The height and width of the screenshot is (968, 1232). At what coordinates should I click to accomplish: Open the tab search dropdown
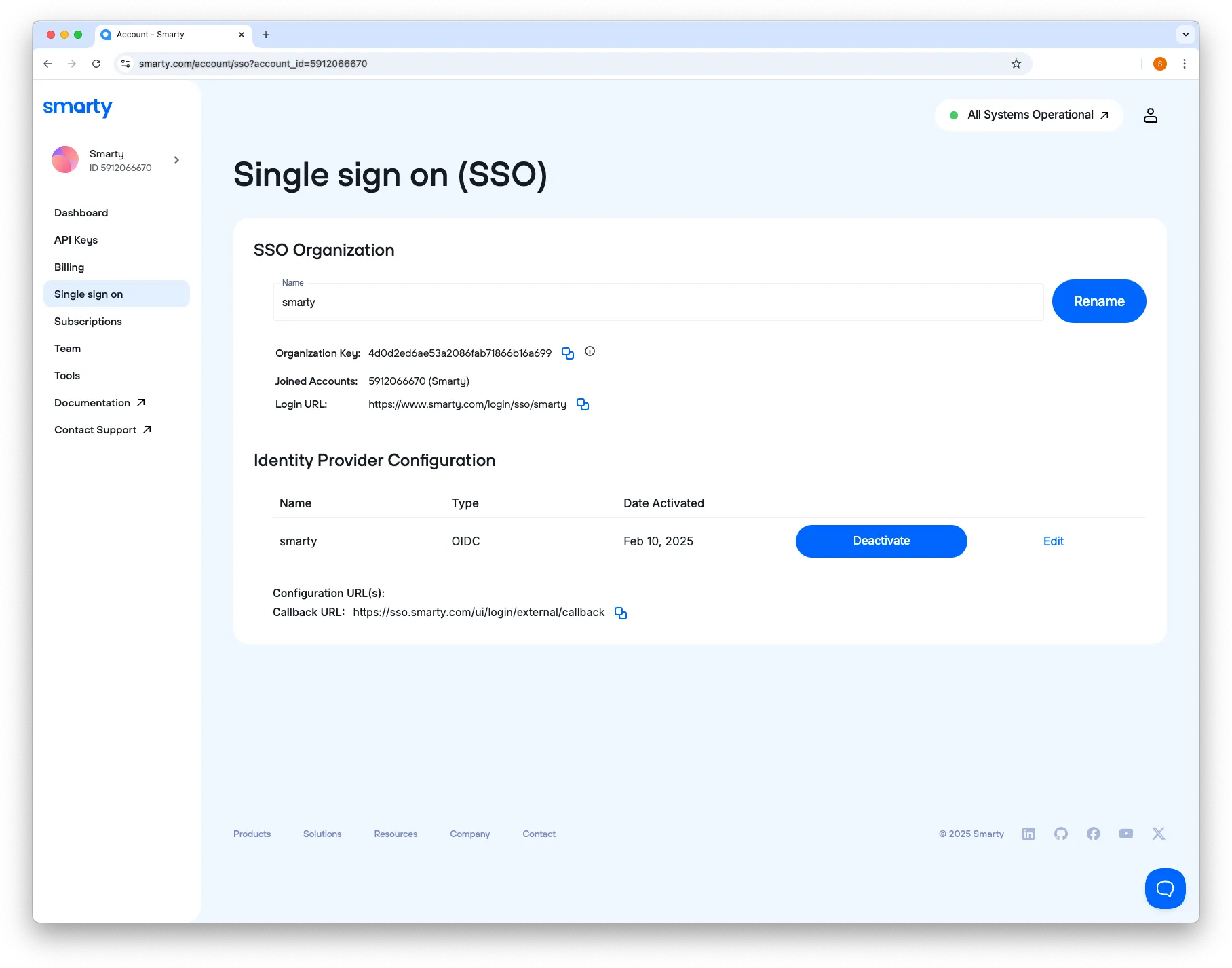click(1186, 35)
